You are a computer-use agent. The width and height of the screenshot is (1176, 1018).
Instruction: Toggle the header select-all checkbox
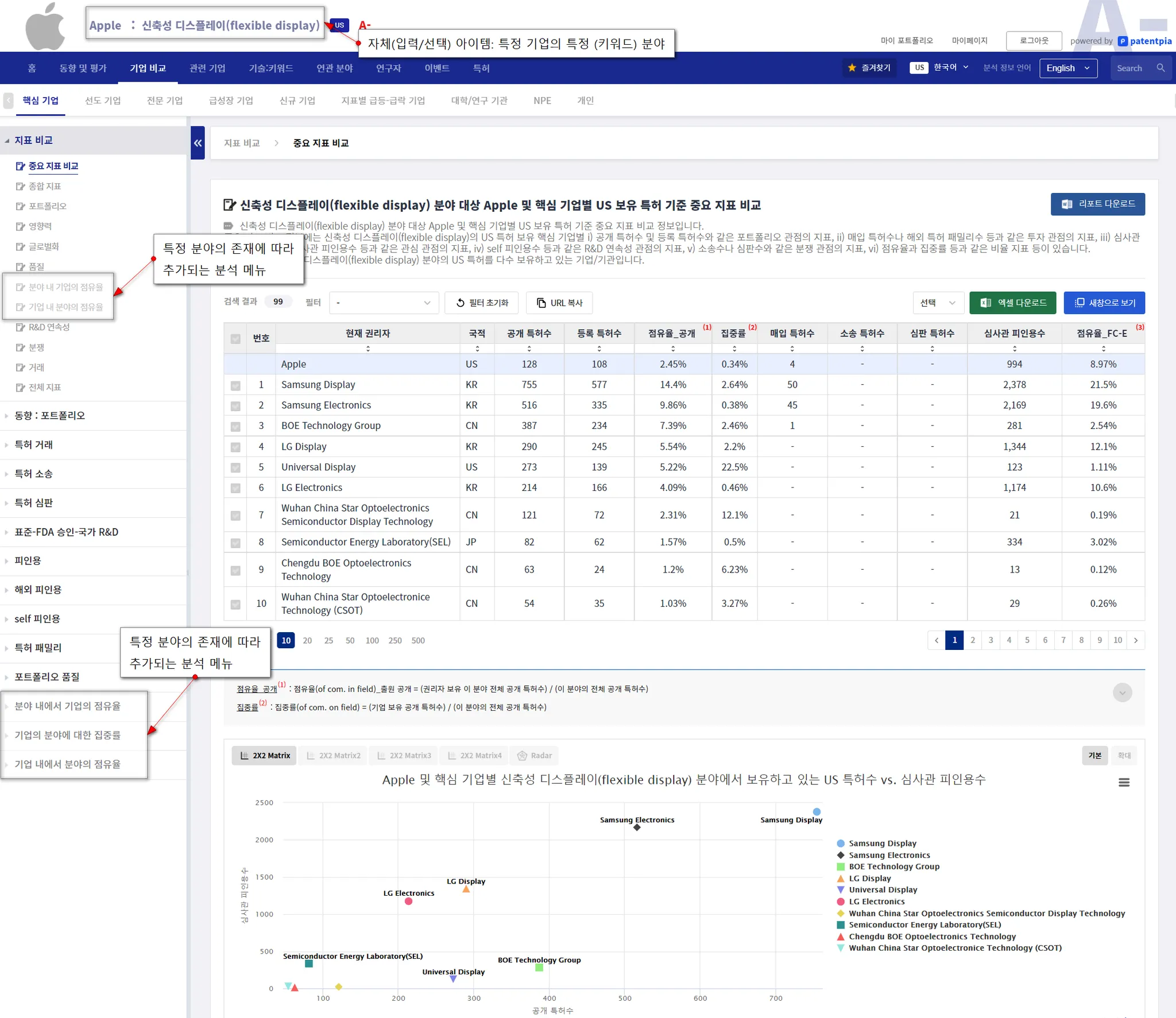tap(235, 338)
